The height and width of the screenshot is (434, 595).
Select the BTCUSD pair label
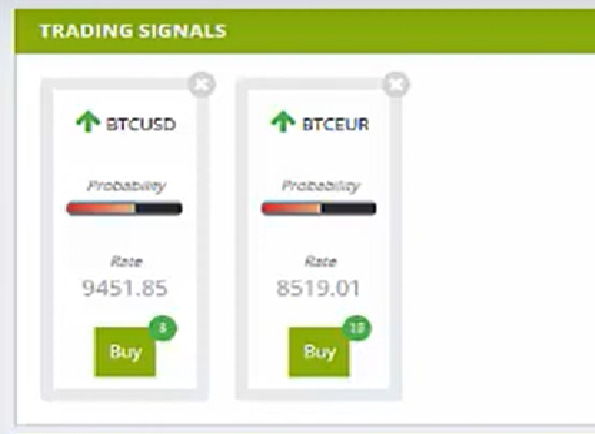pos(141,124)
